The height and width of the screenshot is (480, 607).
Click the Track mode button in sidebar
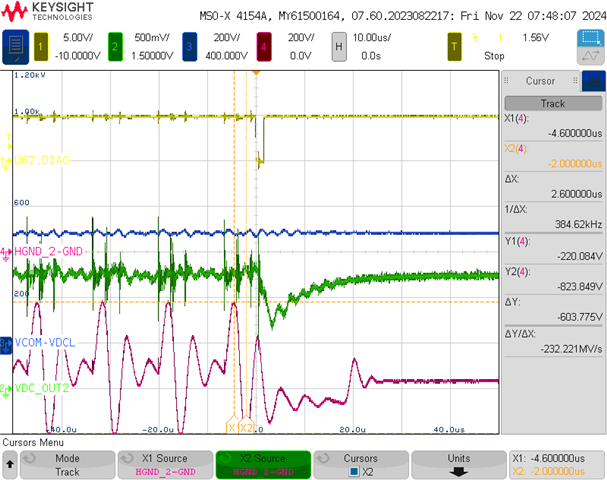point(553,104)
